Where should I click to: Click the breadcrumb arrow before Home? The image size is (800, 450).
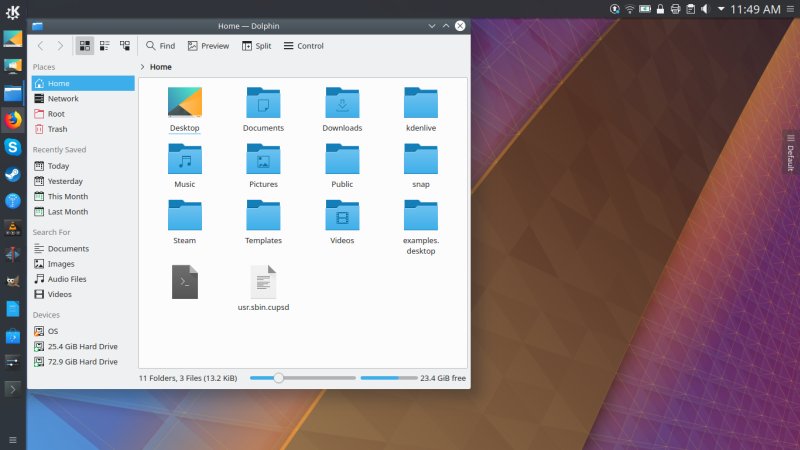click(x=142, y=67)
